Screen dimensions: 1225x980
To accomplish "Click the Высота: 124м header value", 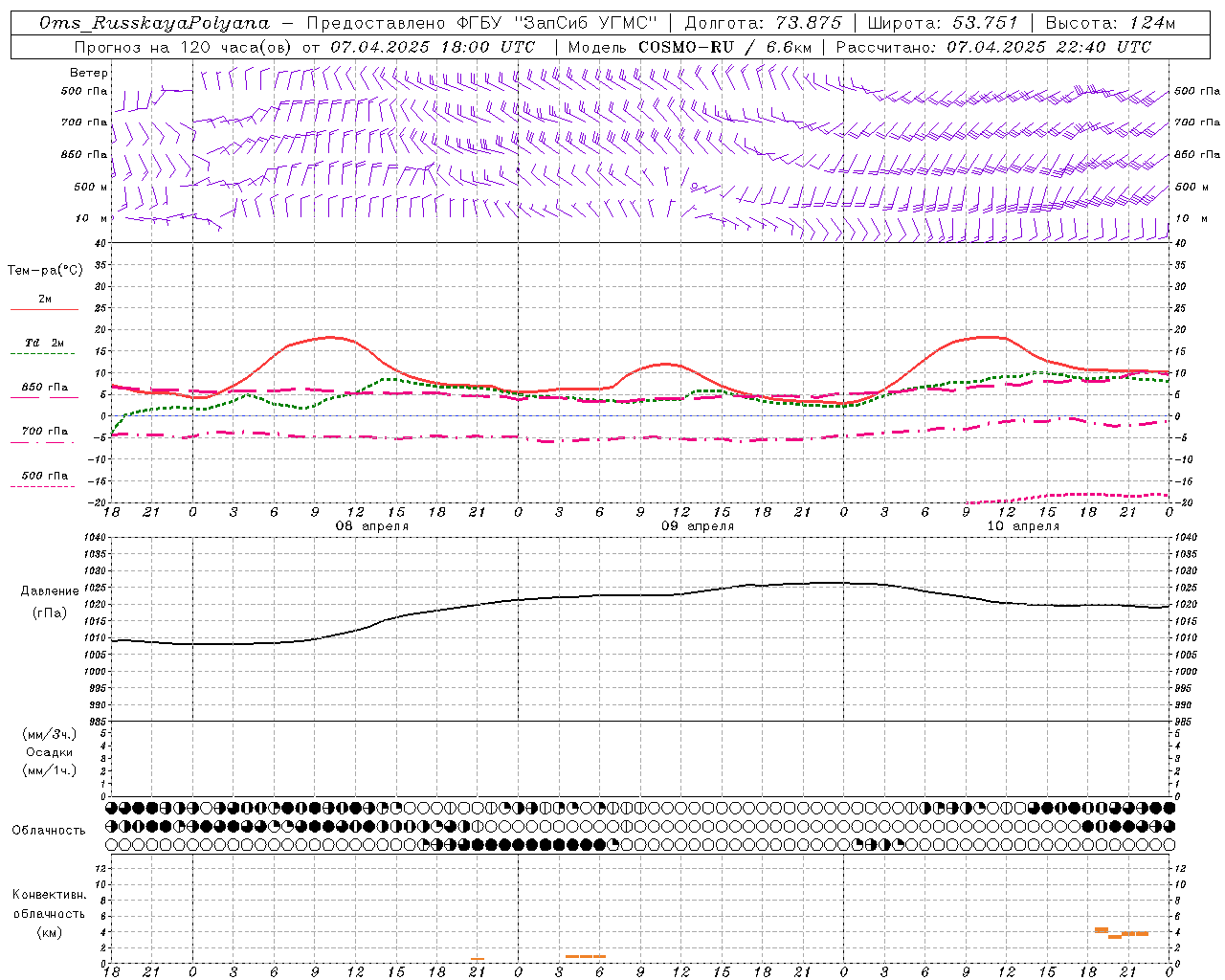I will [1109, 23].
